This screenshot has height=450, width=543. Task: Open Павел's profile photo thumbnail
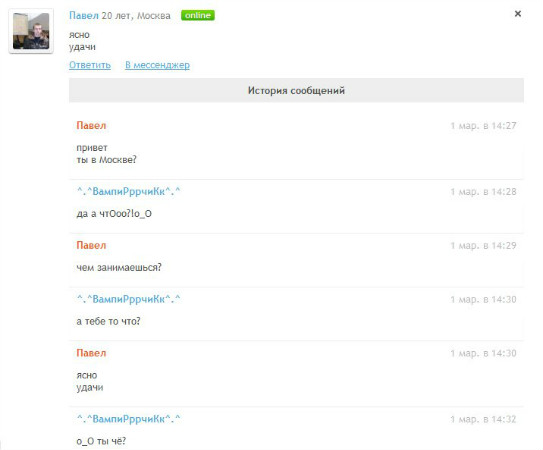click(31, 31)
